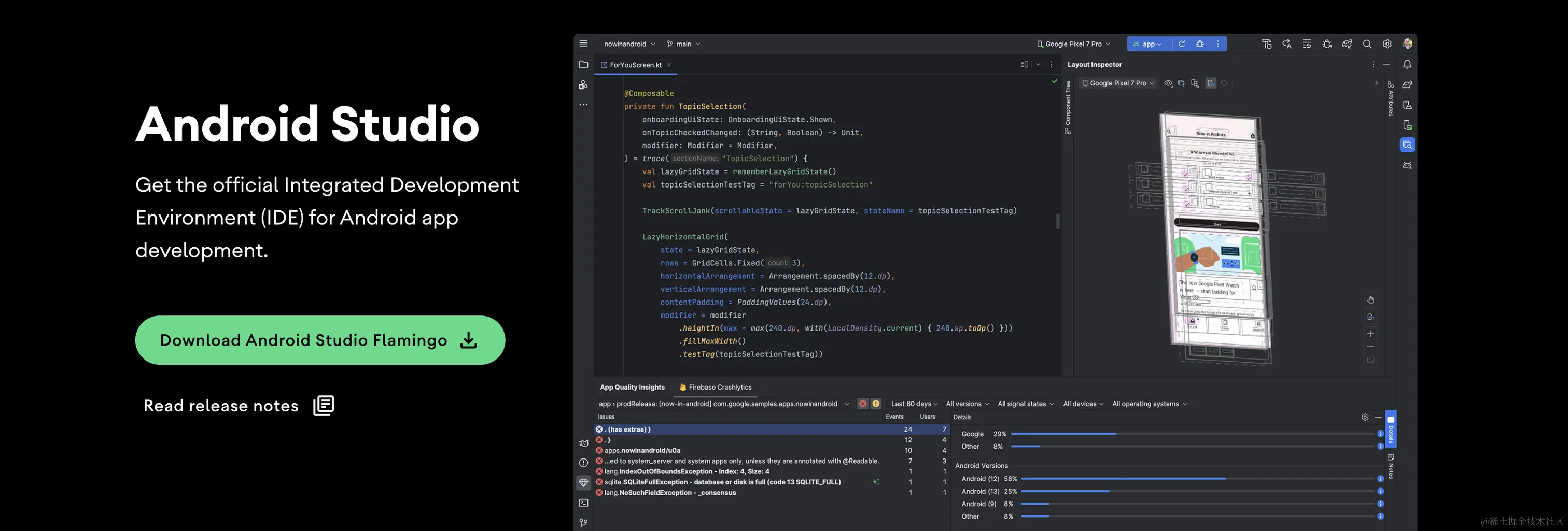The height and width of the screenshot is (531, 1568).
Task: Click the Rerun app refresh button
Action: [1182, 44]
